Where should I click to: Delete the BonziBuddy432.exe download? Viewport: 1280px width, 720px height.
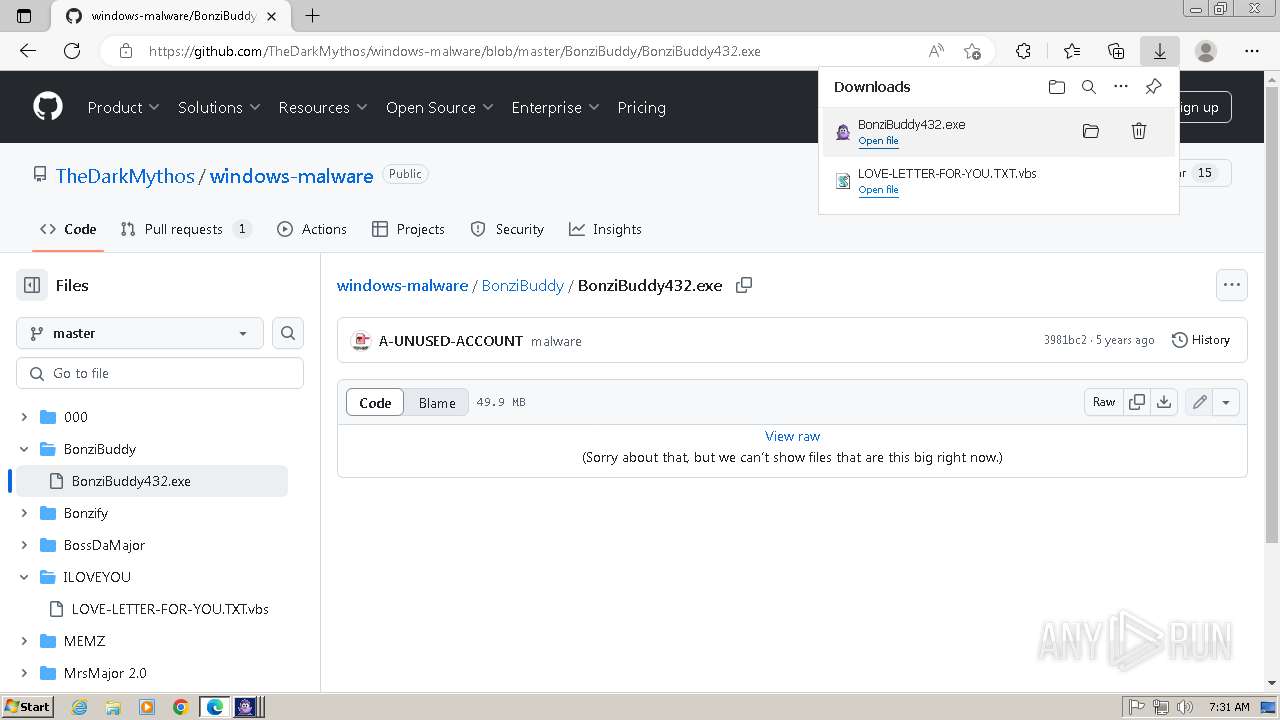click(x=1139, y=131)
